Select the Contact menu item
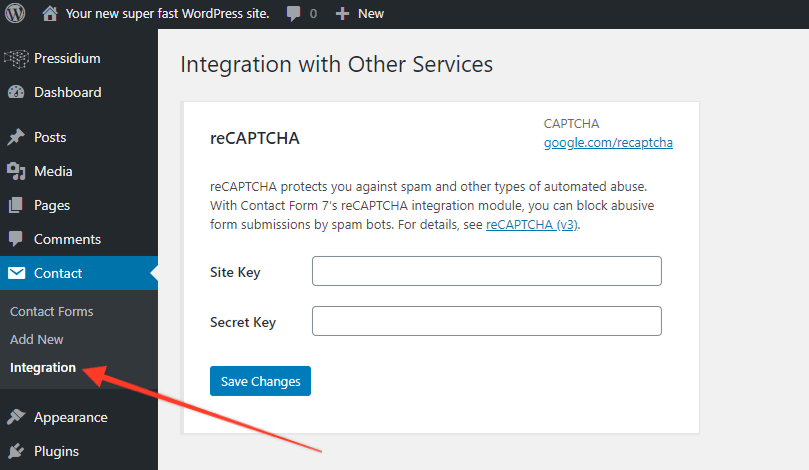Image resolution: width=809 pixels, height=470 pixels. pyautogui.click(x=58, y=273)
